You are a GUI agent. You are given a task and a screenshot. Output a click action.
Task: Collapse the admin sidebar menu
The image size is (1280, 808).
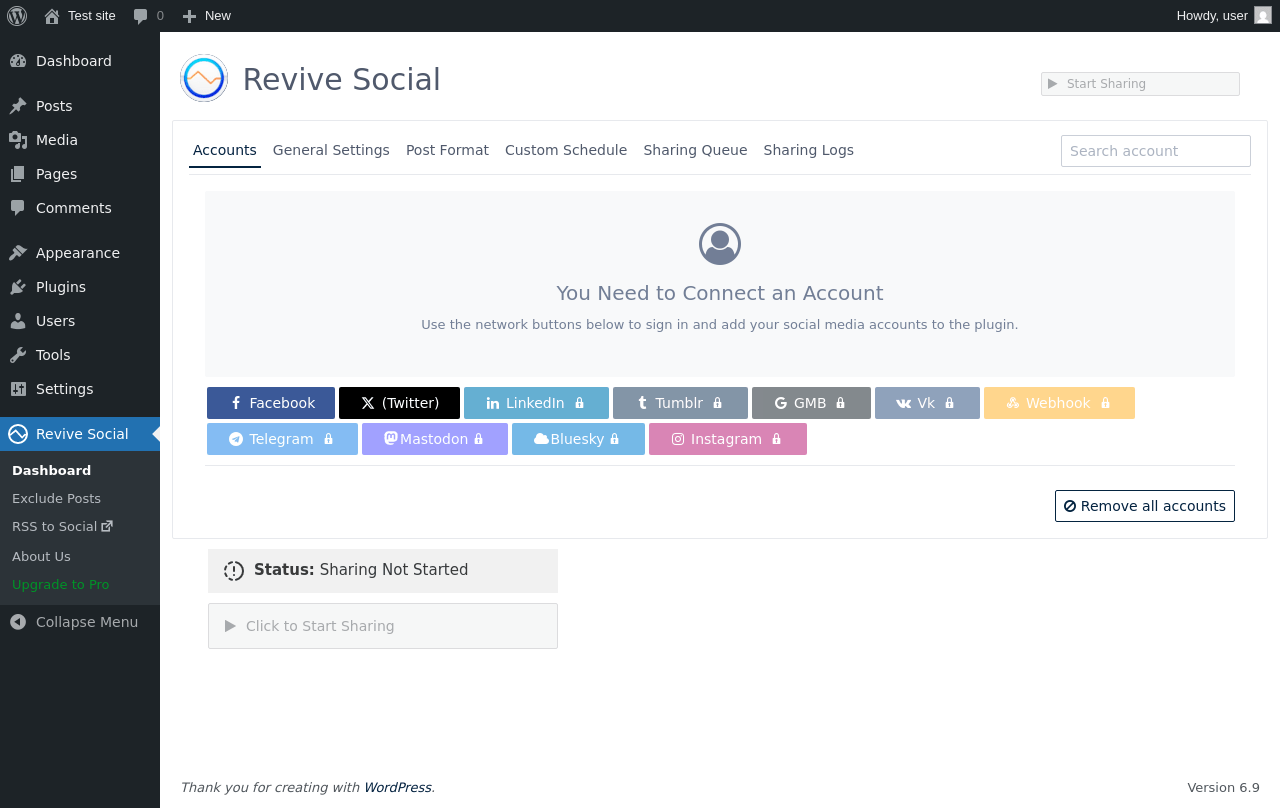click(75, 622)
